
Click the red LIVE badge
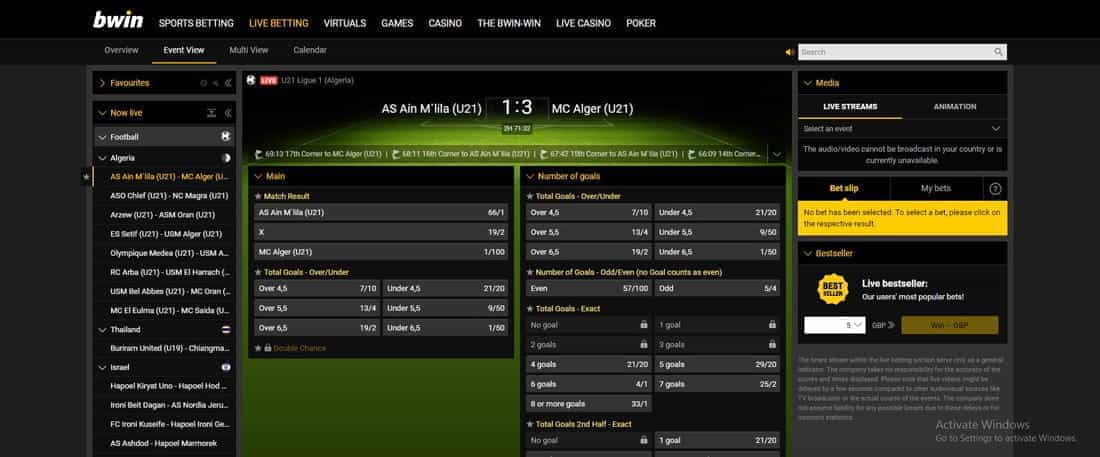269,81
